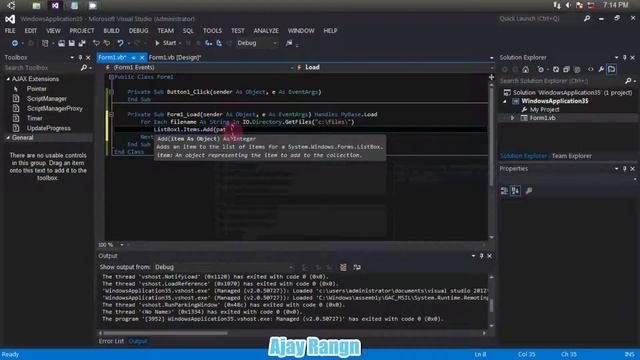Close the Form1.vb editor tab
Image resolution: width=640 pixels, height=360 pixels.
point(142,58)
